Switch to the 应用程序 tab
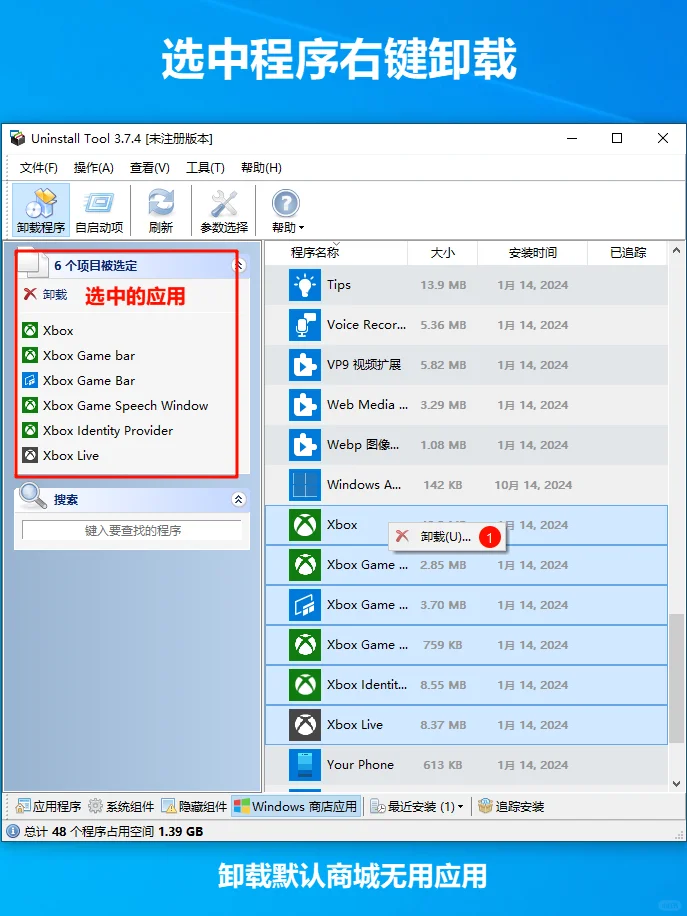The width and height of the screenshot is (687, 916). click(48, 806)
